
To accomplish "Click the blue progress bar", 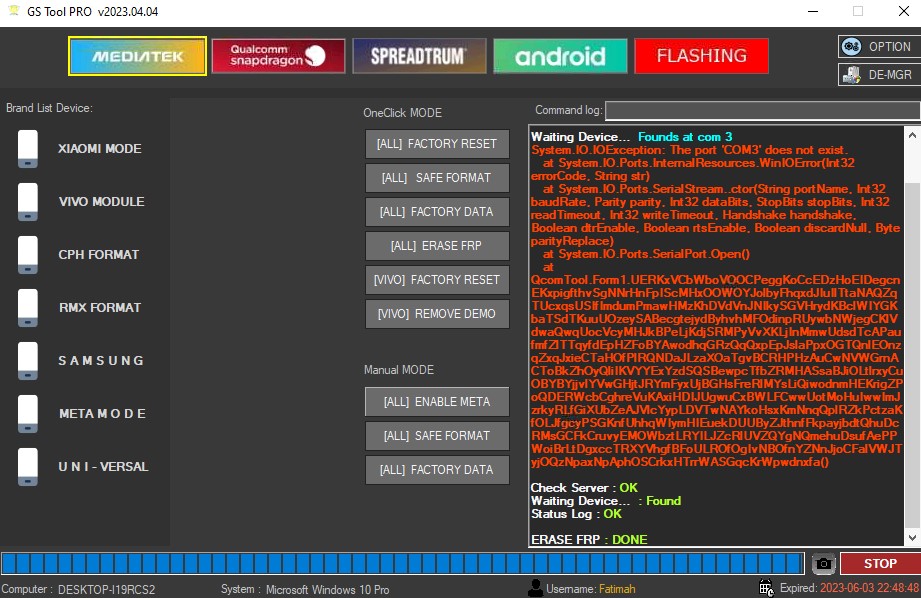I will point(402,564).
